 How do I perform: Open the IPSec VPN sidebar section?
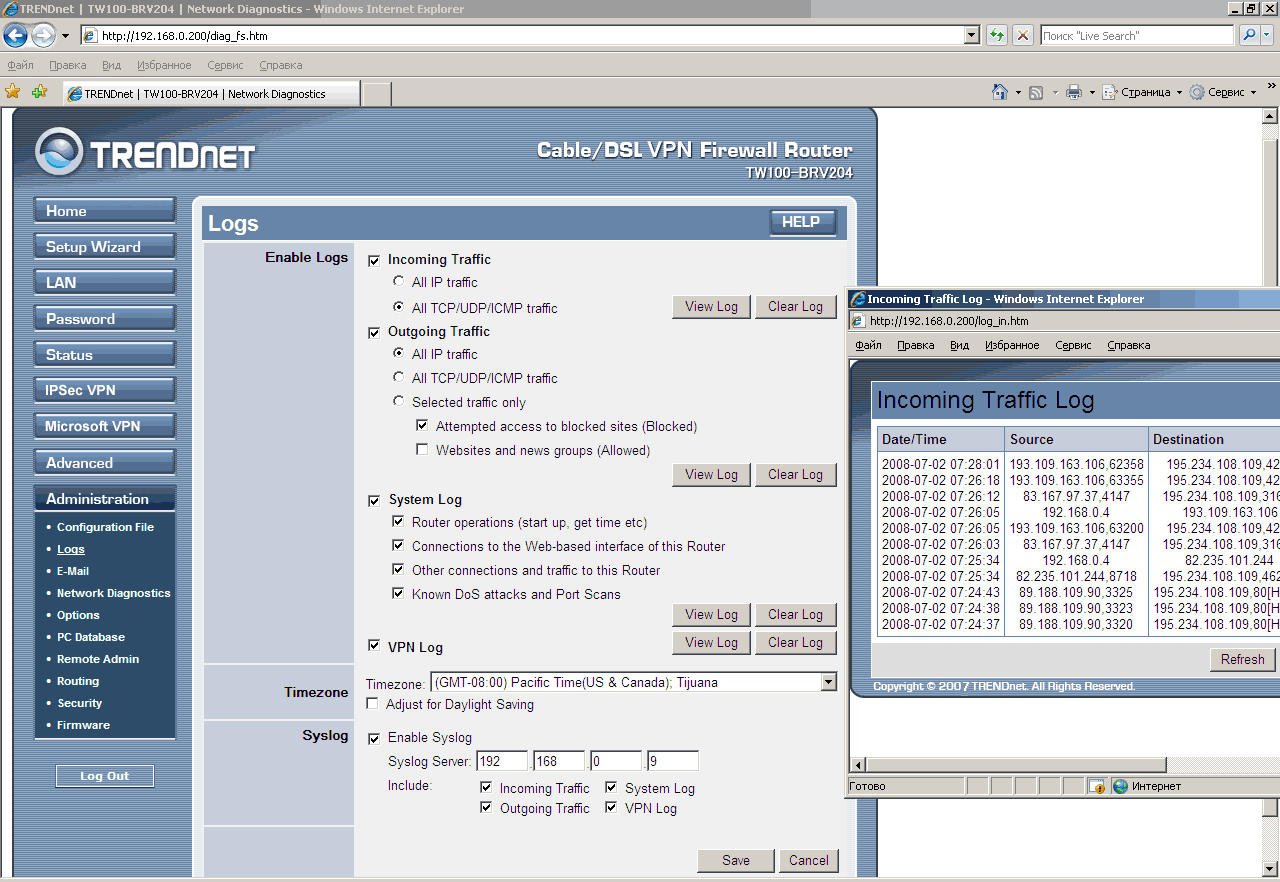coord(105,390)
